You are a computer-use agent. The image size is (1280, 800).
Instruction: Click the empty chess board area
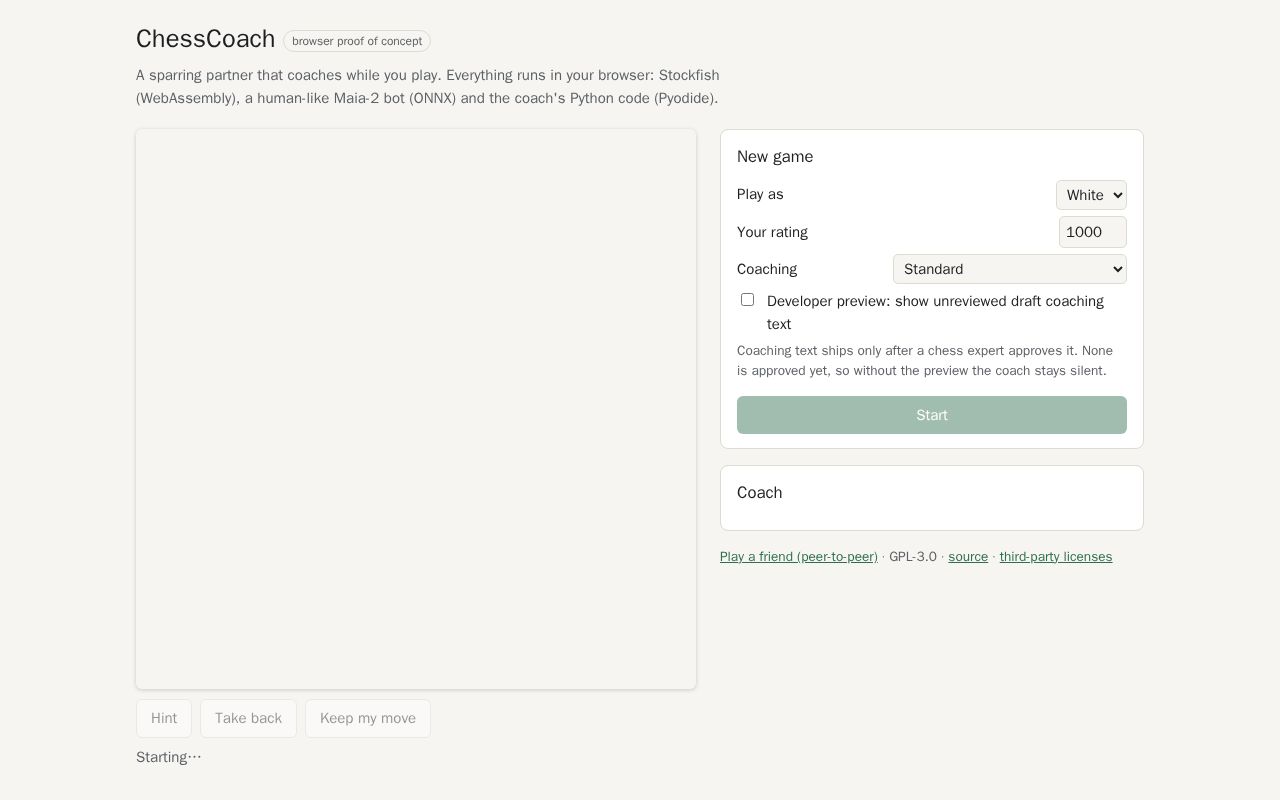416,409
